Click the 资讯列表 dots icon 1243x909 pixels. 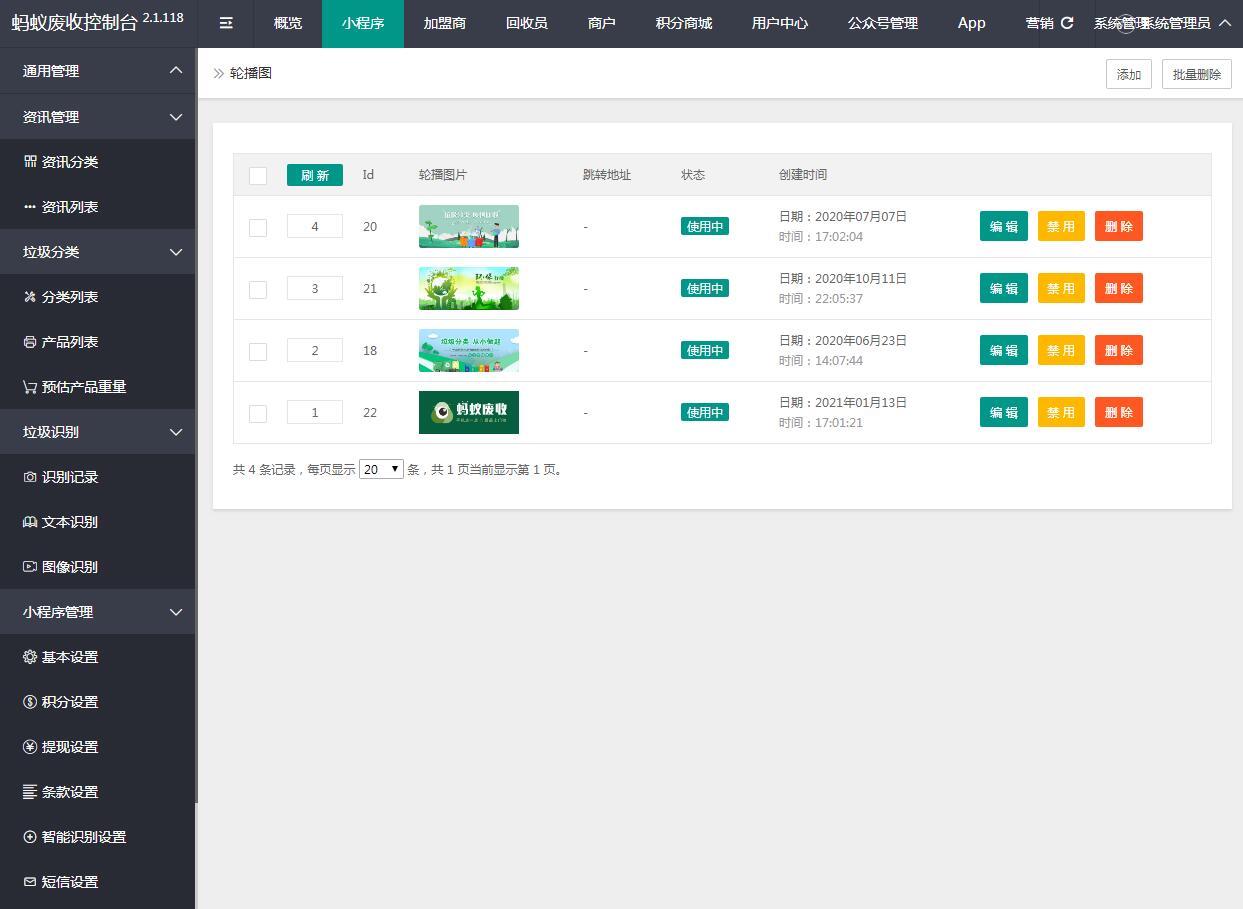30,206
